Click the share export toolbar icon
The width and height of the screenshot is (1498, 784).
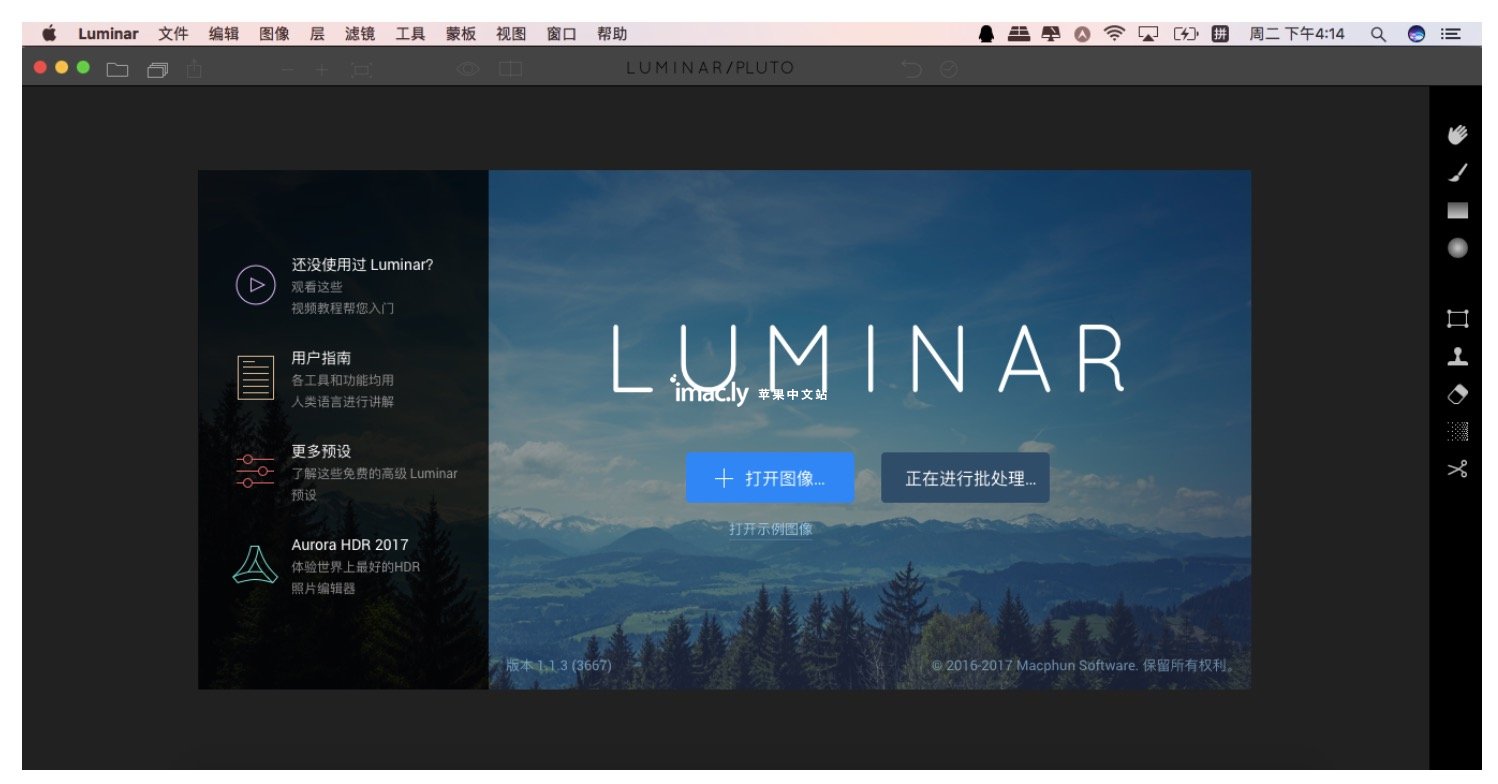click(195, 68)
